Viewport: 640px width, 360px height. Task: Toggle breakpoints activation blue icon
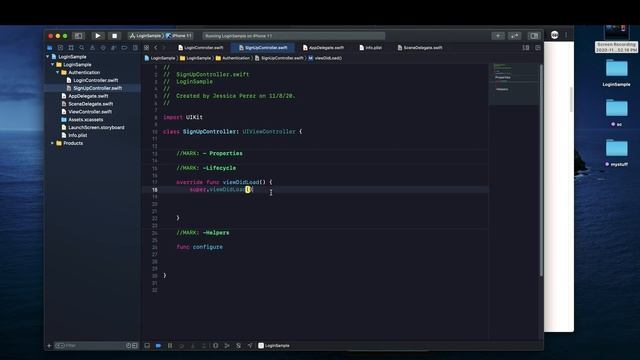click(x=158, y=346)
